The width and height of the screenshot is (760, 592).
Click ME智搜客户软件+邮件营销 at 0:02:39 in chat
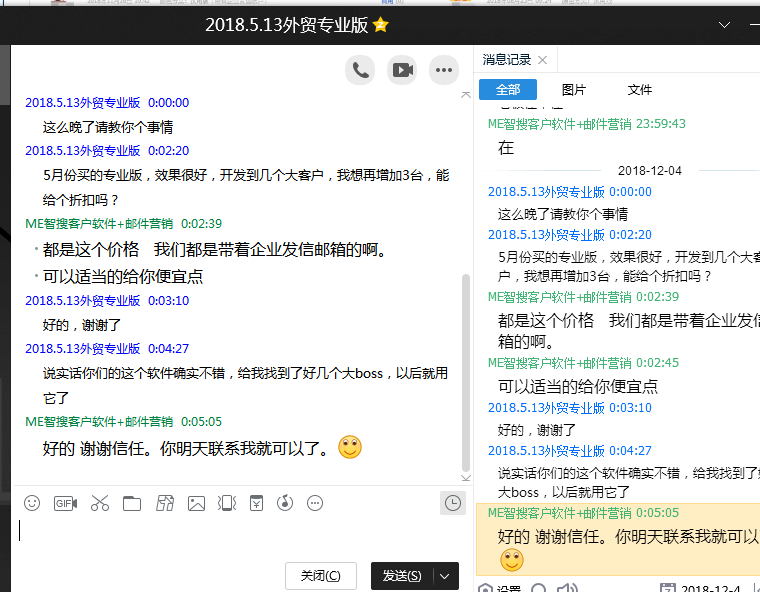(x=99, y=224)
